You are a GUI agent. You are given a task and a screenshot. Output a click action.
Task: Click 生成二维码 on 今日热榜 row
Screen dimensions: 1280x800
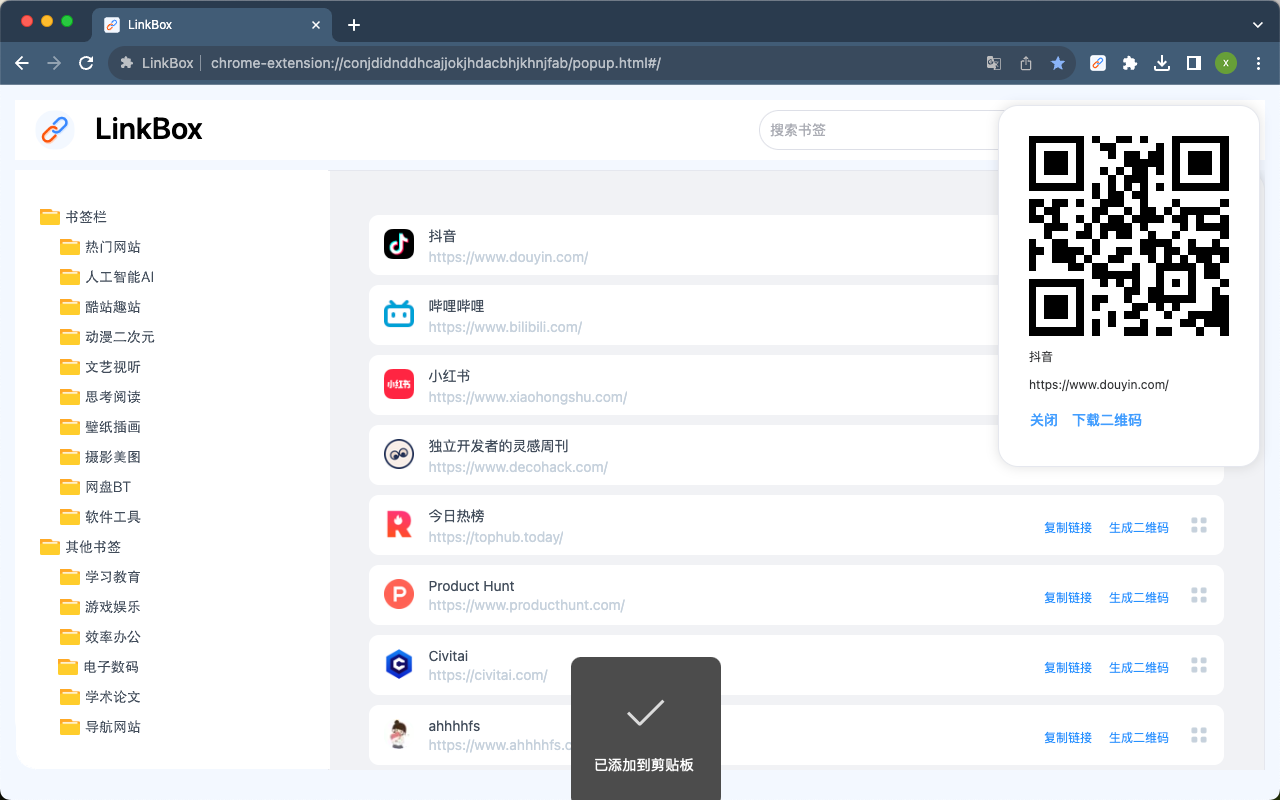1139,527
